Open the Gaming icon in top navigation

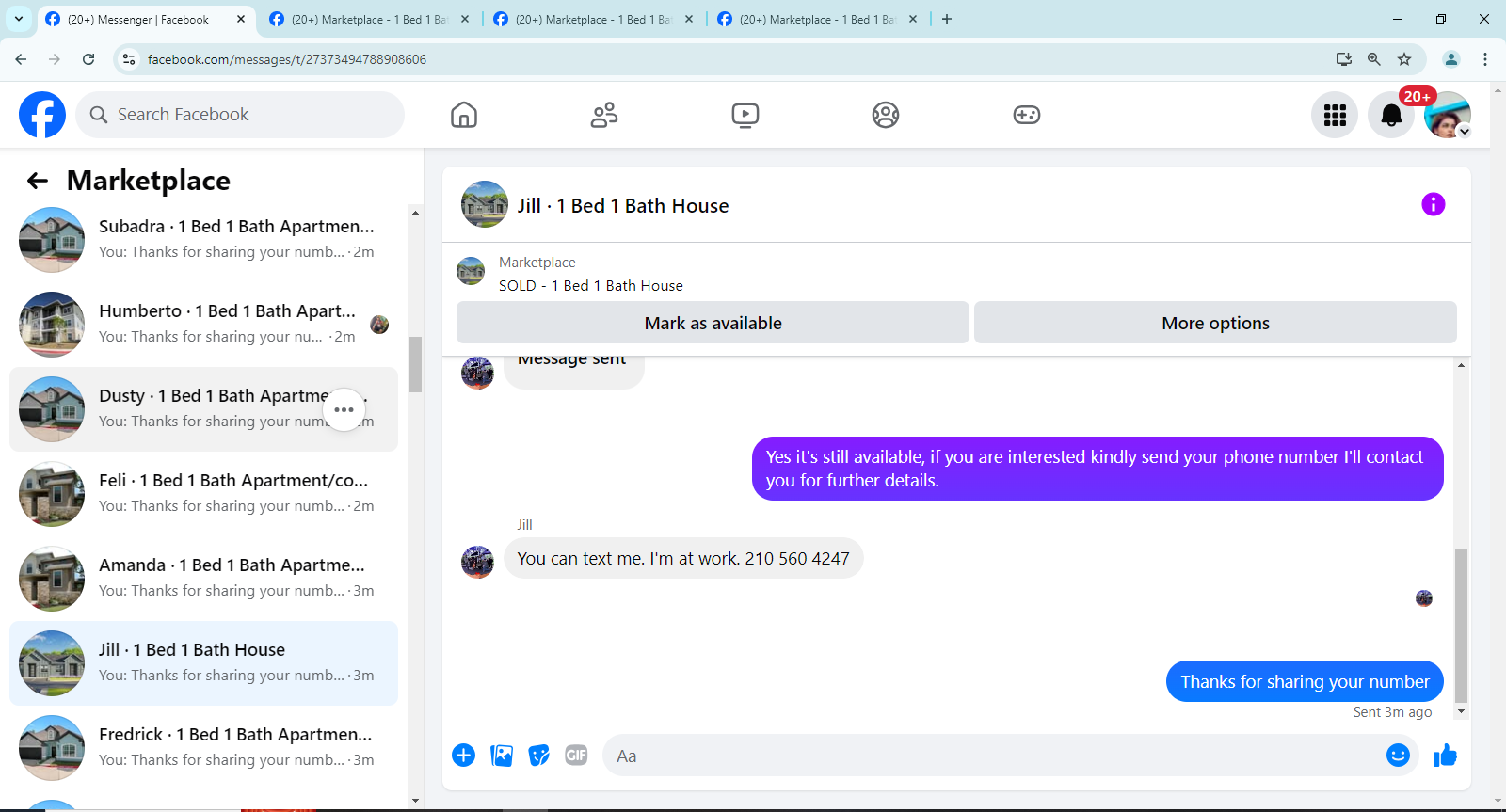(1027, 115)
